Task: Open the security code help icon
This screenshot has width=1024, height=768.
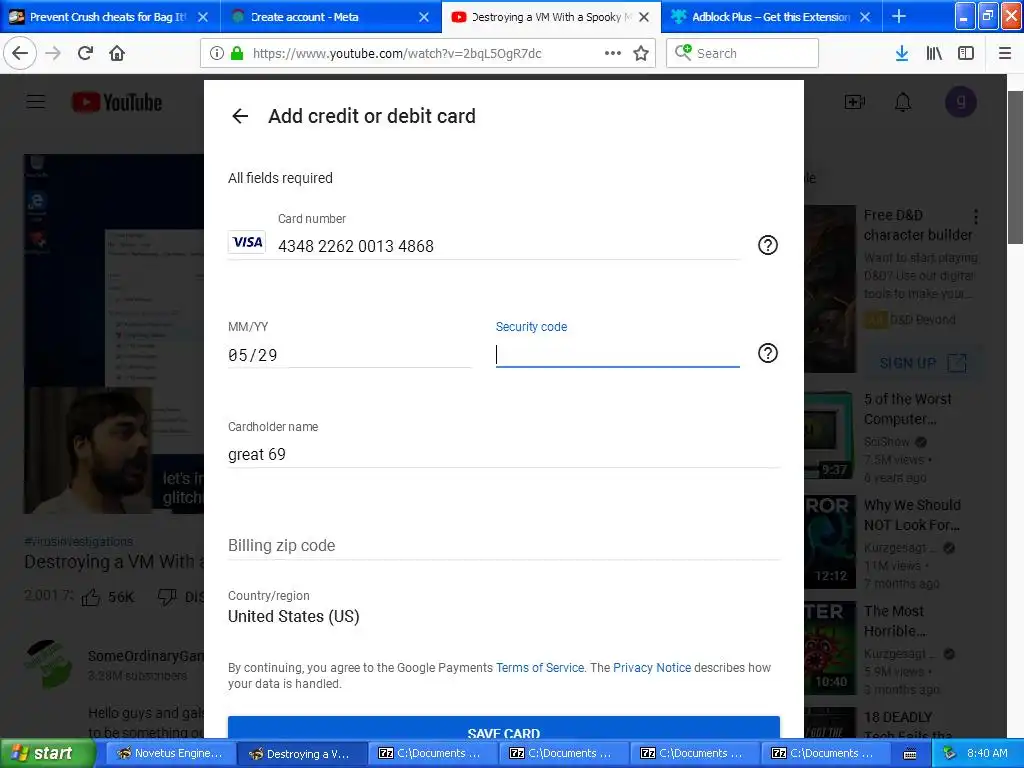Action: pyautogui.click(x=767, y=353)
